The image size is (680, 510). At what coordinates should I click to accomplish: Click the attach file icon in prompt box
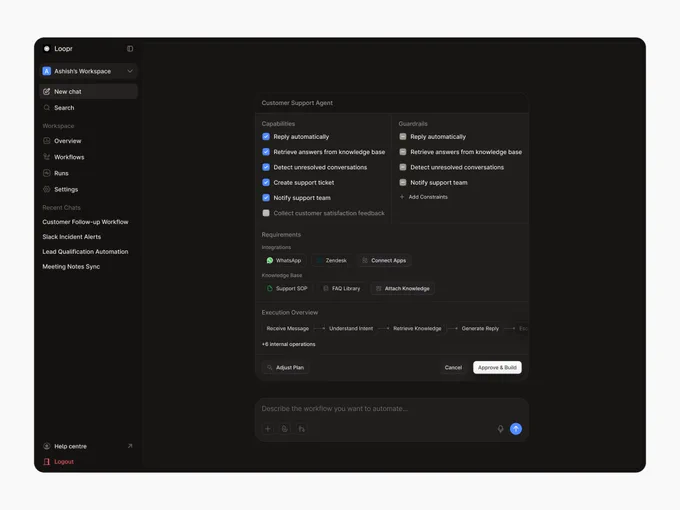click(284, 429)
